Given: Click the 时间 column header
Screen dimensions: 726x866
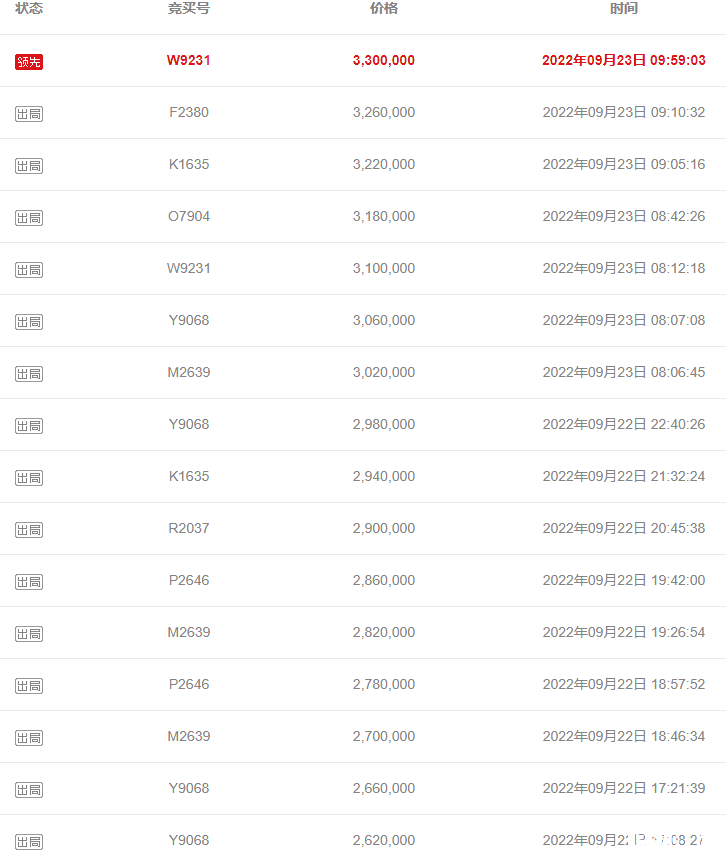Looking at the screenshot, I should click(624, 8).
